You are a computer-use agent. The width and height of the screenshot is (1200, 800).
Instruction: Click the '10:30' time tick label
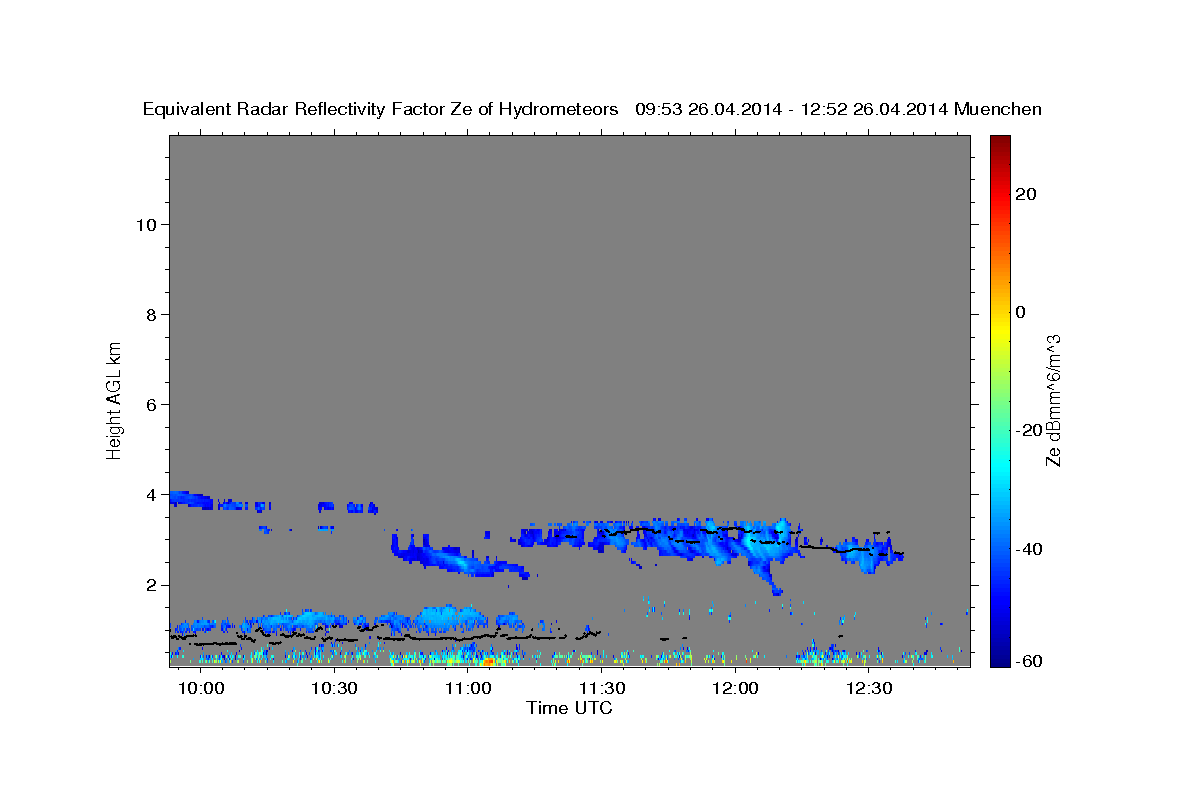tap(334, 689)
